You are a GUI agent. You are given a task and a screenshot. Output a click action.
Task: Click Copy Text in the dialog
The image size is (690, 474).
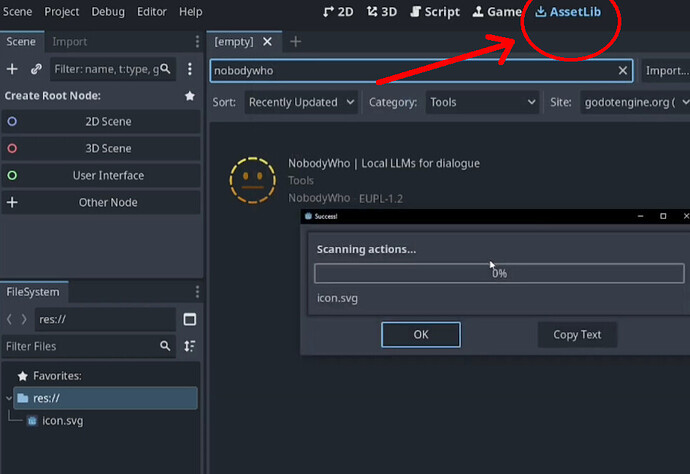[x=577, y=334]
